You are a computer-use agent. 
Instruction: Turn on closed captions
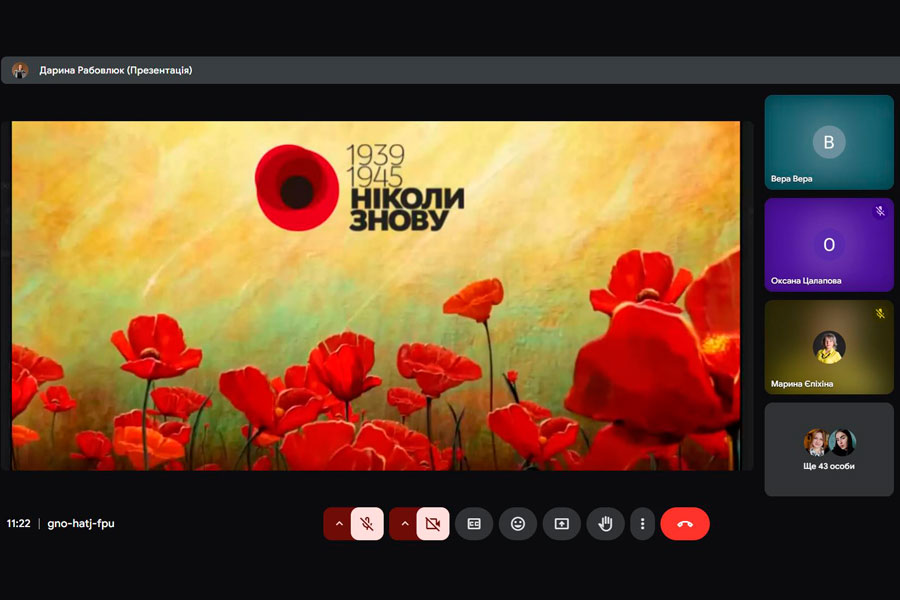click(474, 524)
